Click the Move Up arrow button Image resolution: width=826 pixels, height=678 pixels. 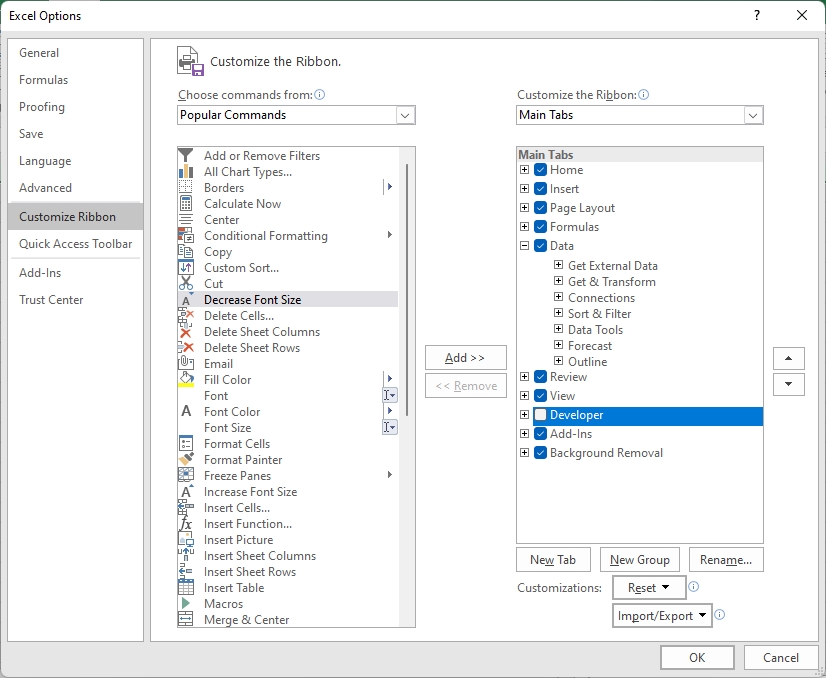tap(789, 358)
